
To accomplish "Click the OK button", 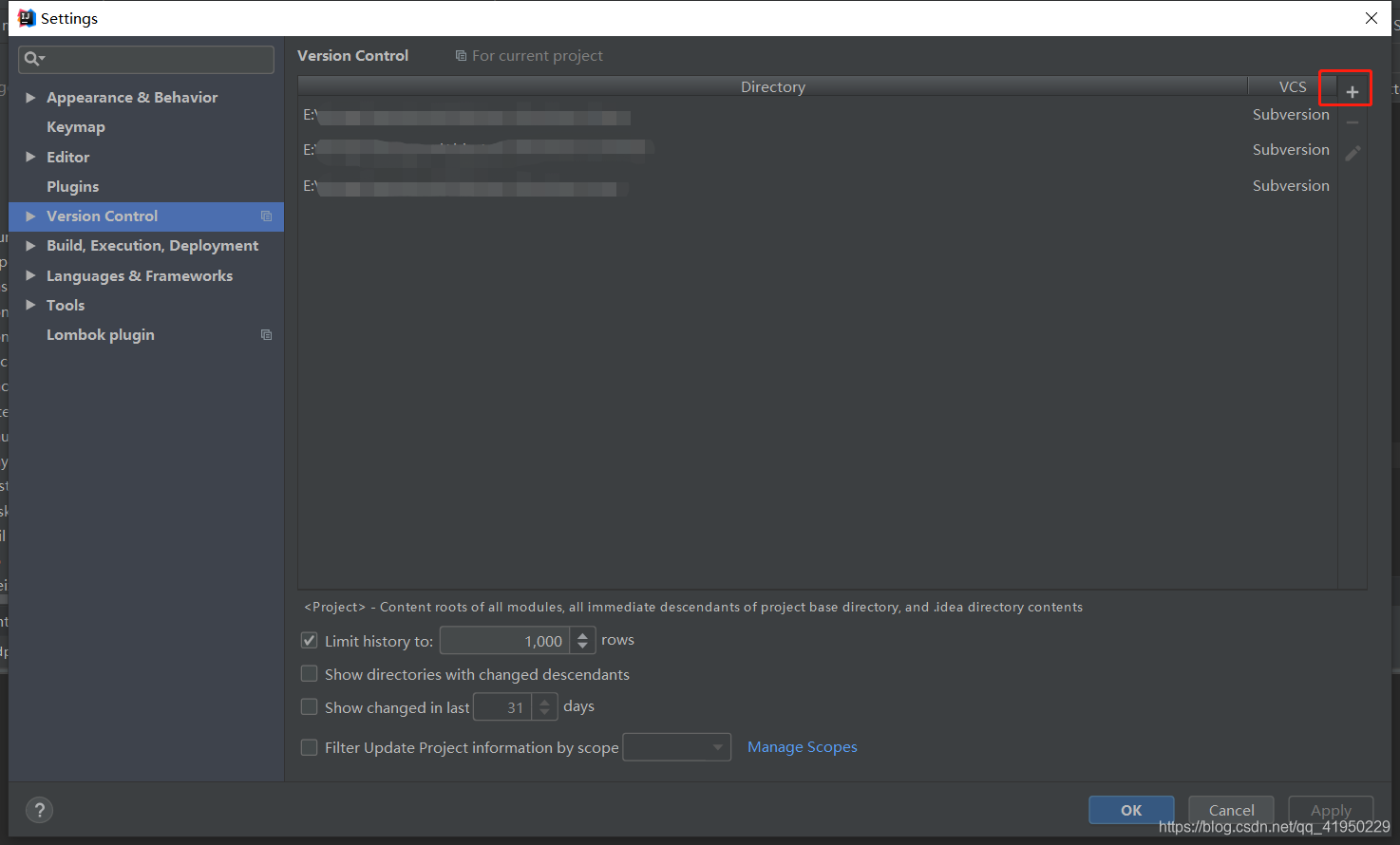I will click(x=1131, y=810).
